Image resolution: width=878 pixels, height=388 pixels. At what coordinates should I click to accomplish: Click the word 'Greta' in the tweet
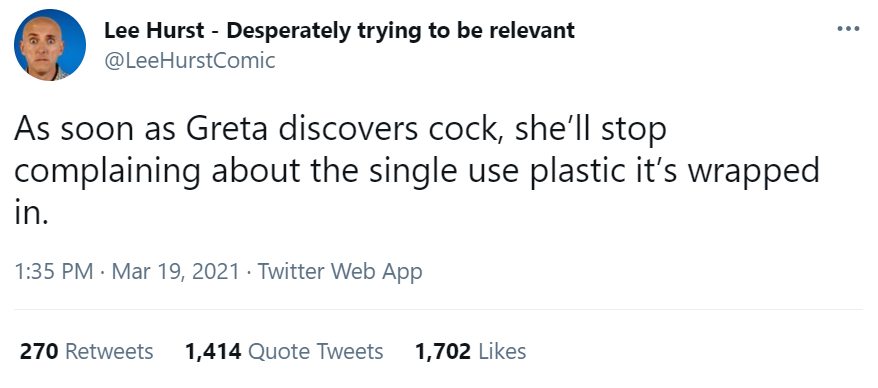(228, 130)
